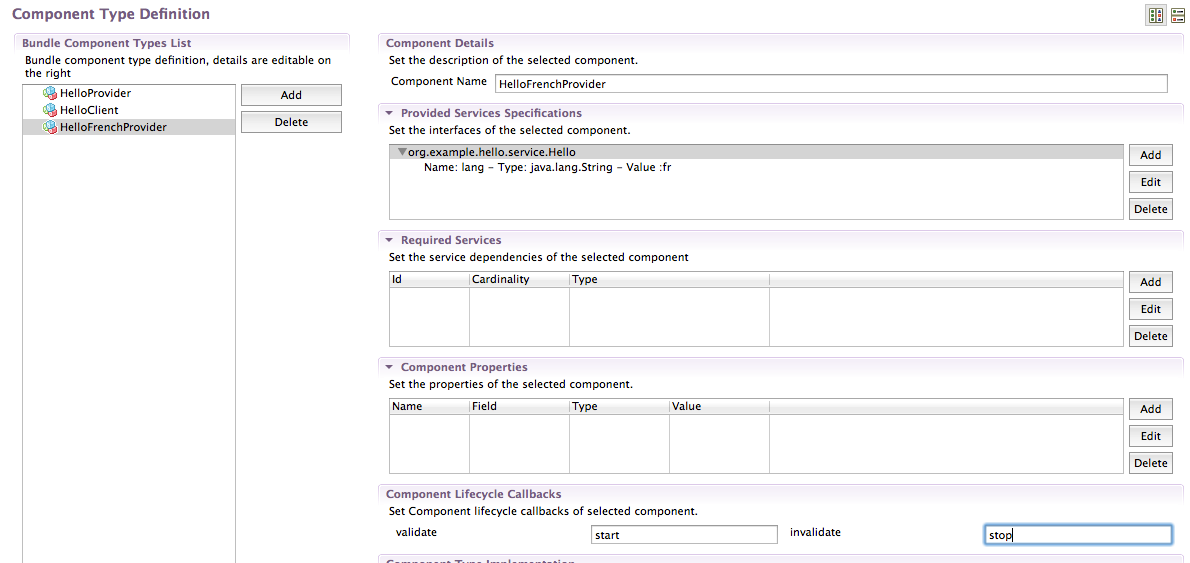Add a new component property
1190x563 pixels.
[x=1150, y=409]
